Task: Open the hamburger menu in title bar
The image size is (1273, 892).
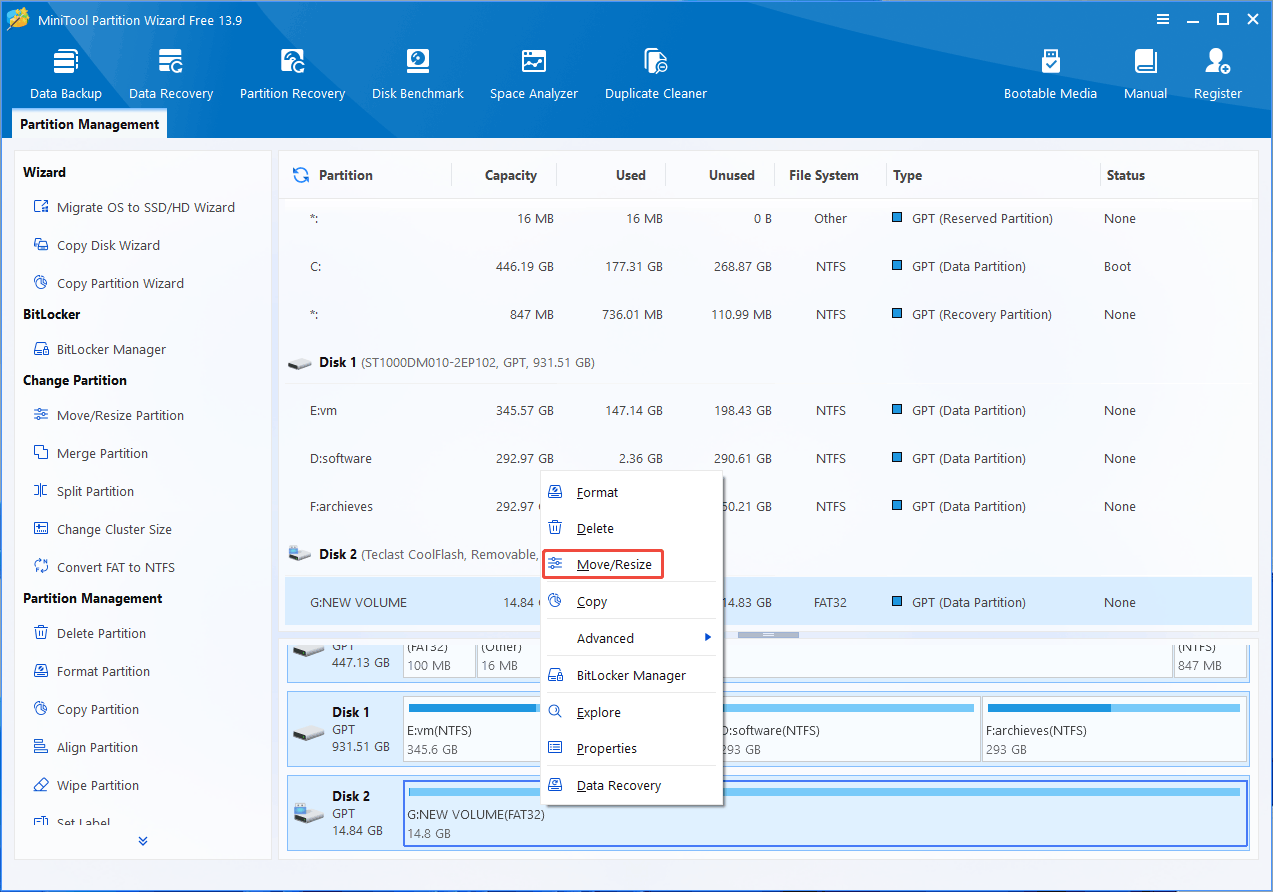Action: 1162,19
